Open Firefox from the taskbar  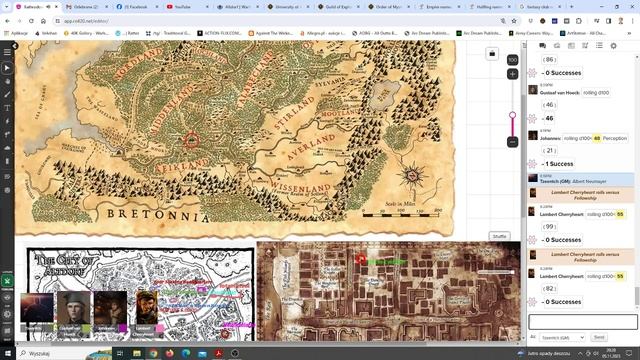(x=169, y=353)
